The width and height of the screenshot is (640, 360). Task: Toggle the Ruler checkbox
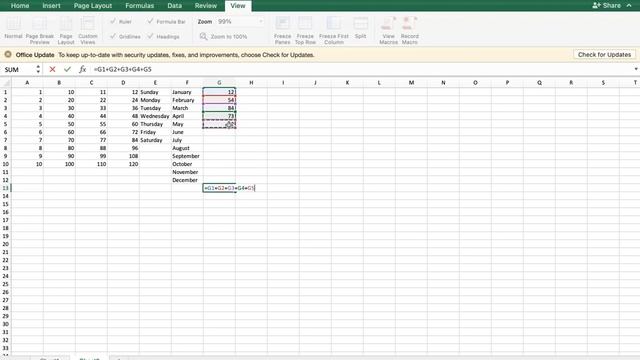point(113,21)
